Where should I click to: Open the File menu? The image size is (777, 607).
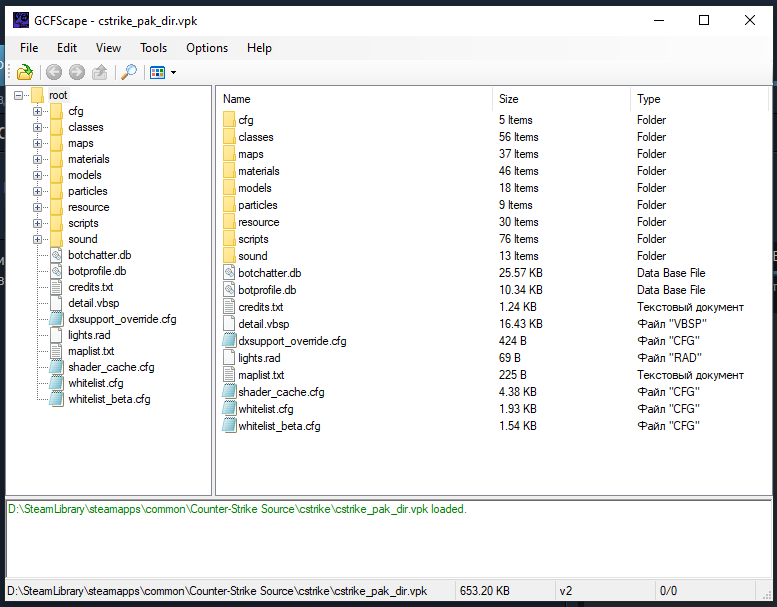[29, 48]
